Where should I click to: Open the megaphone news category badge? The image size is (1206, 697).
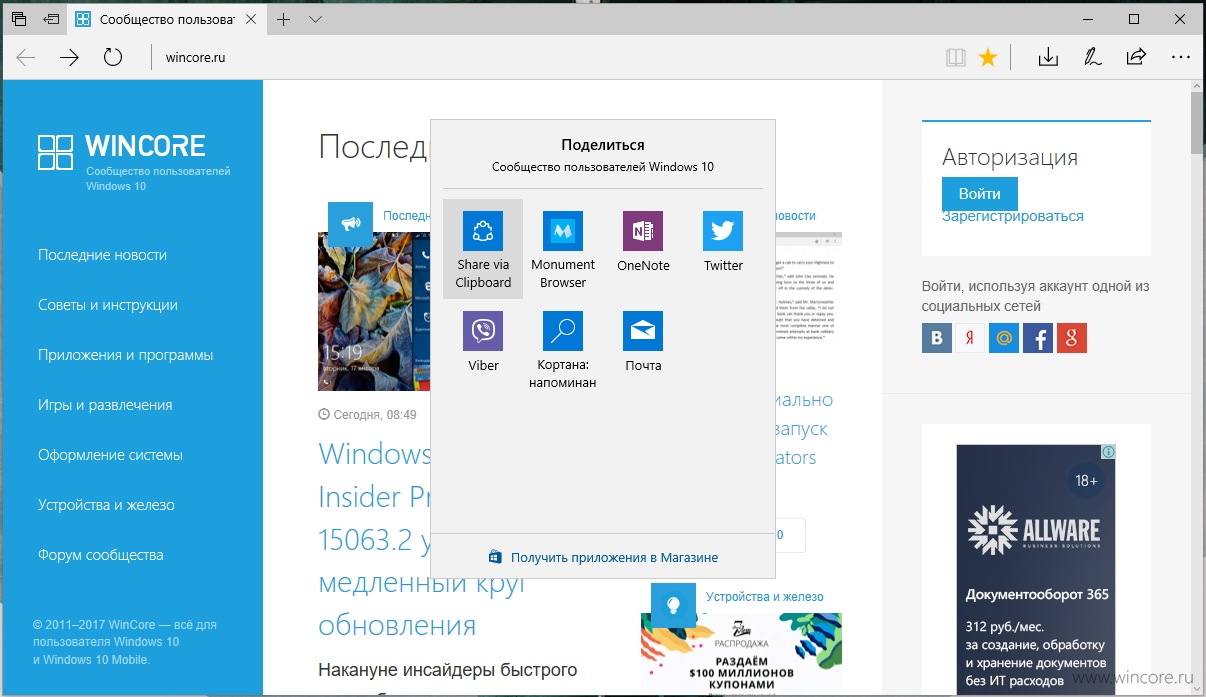click(350, 224)
